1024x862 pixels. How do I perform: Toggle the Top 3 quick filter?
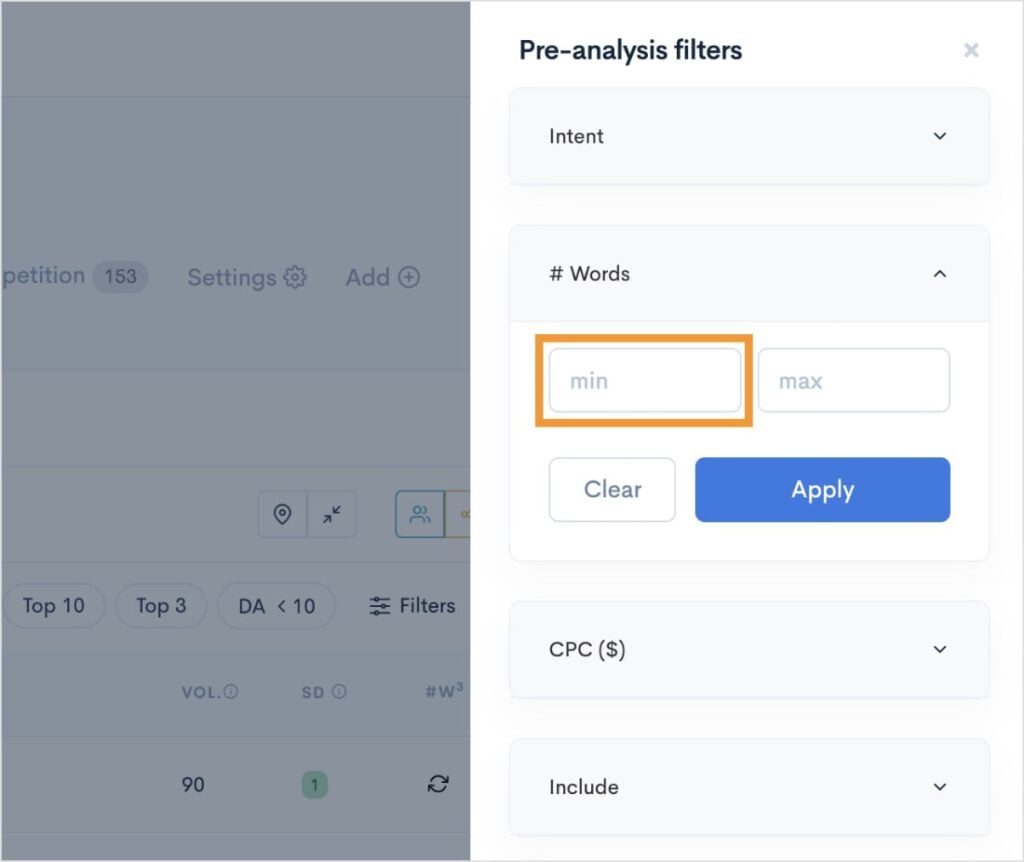161,605
